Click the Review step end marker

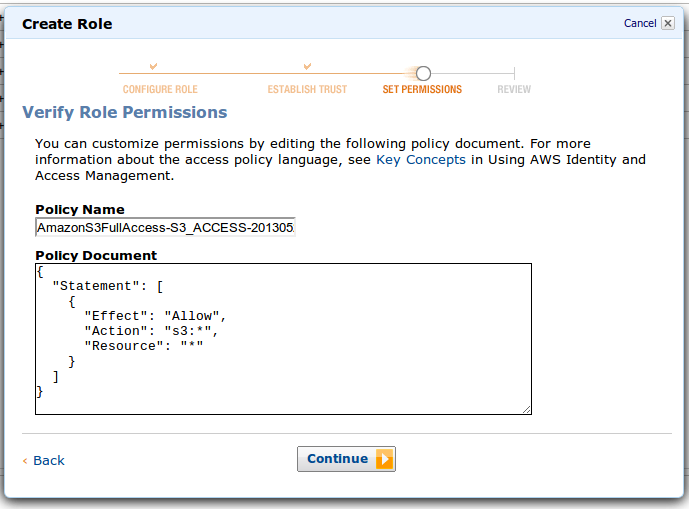click(x=514, y=73)
